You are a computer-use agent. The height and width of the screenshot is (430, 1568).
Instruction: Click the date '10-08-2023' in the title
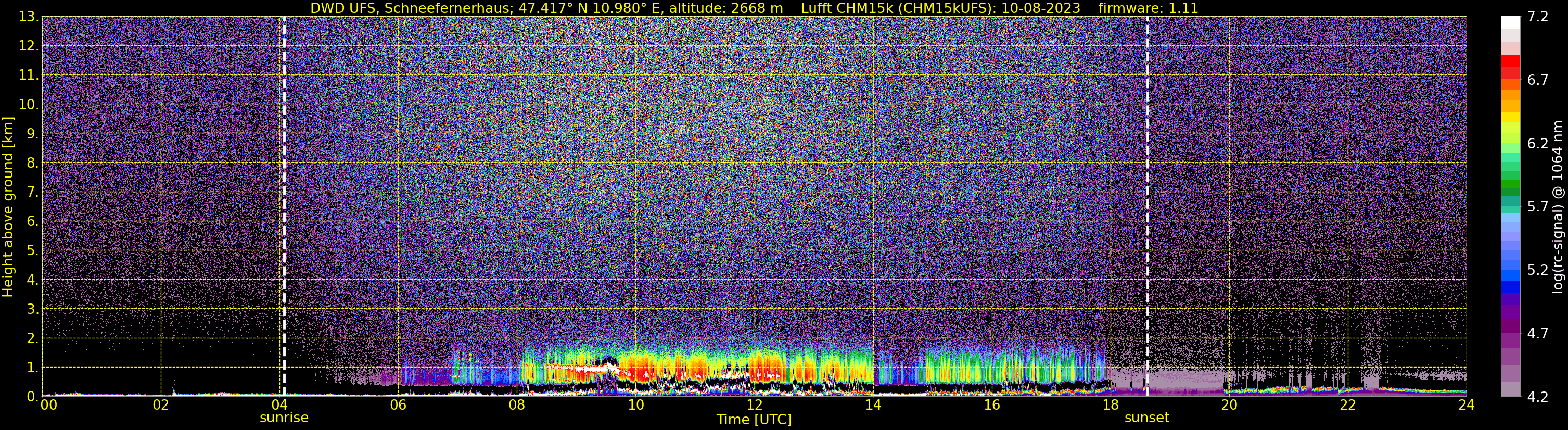coord(1041,8)
